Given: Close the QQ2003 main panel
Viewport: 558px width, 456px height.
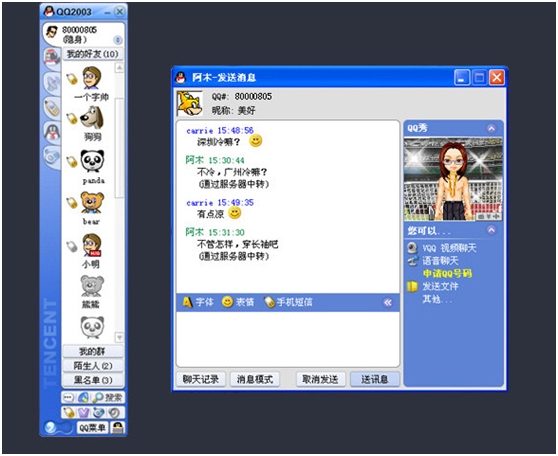Looking at the screenshot, I should tap(120, 12).
